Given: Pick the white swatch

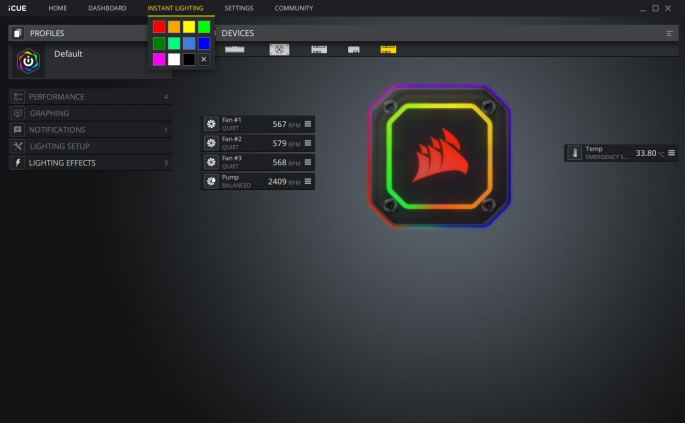Looking at the screenshot, I should pos(174,59).
